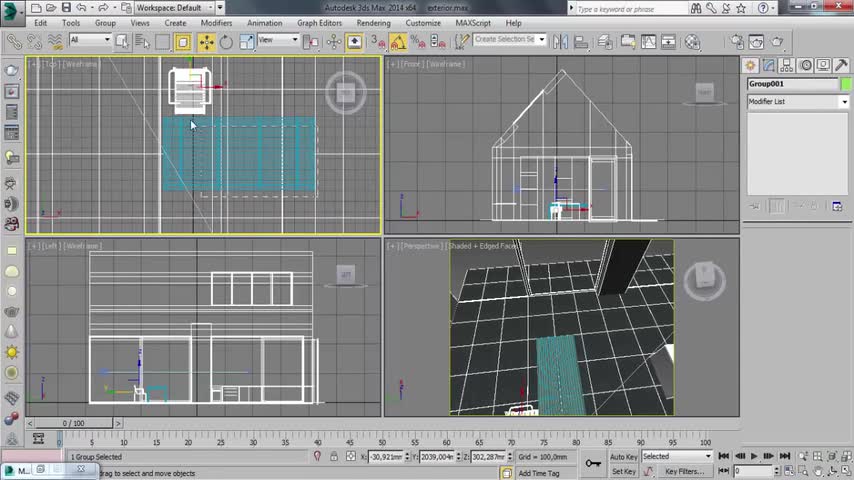Image resolution: width=854 pixels, height=480 pixels.
Task: Select the Select and Move tool
Action: click(x=205, y=42)
